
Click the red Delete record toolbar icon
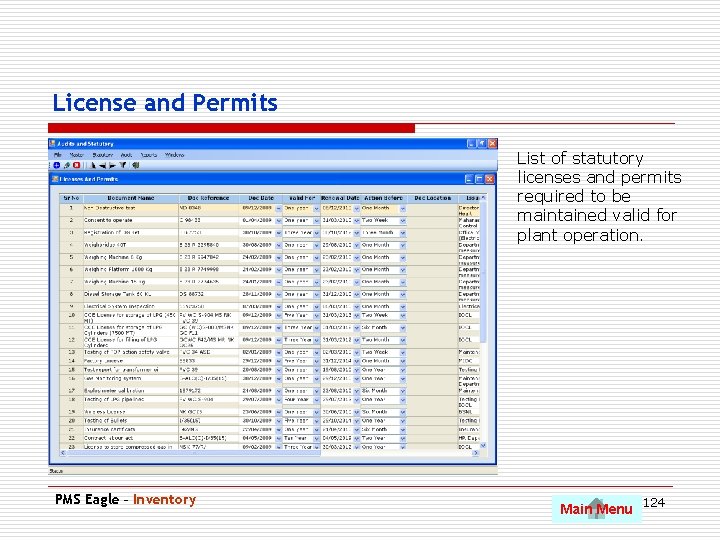[x=76, y=165]
